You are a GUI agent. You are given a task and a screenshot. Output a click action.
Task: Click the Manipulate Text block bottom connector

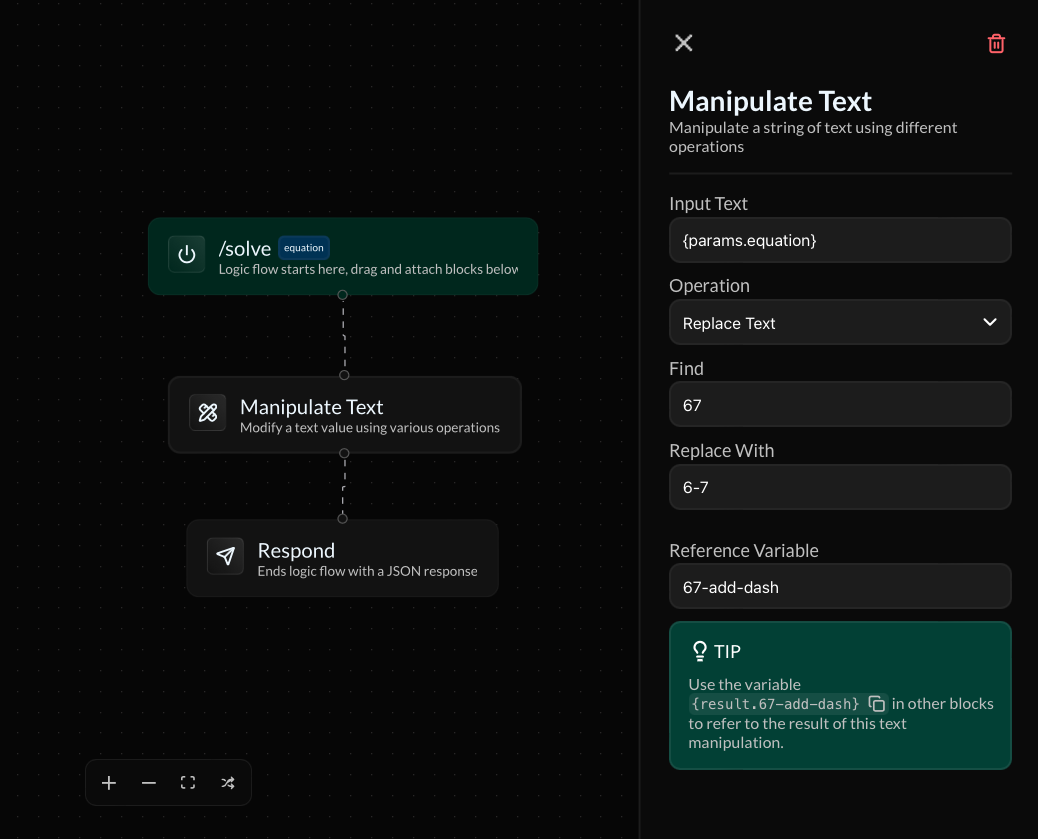tap(344, 454)
